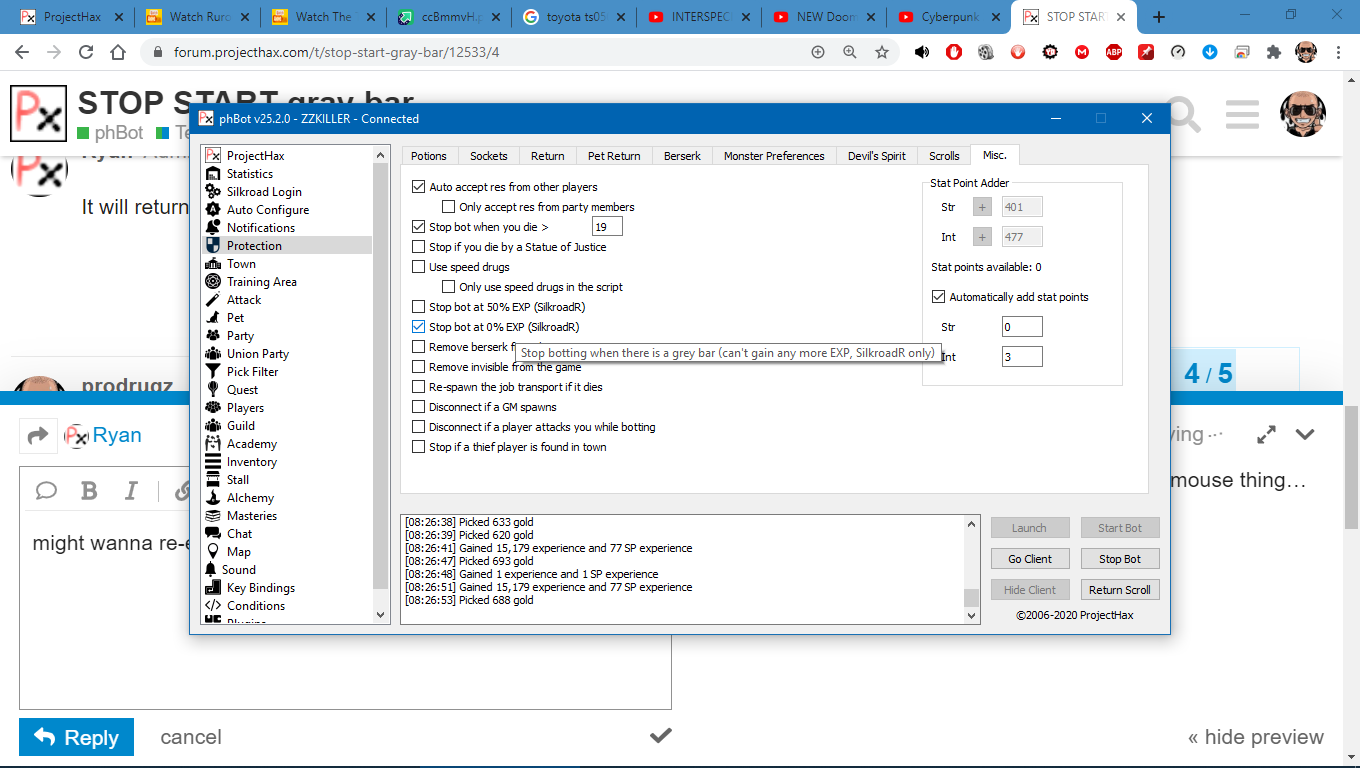The image size is (1360, 768).
Task: Click the forum hamburger menu icon
Action: tap(1242, 115)
